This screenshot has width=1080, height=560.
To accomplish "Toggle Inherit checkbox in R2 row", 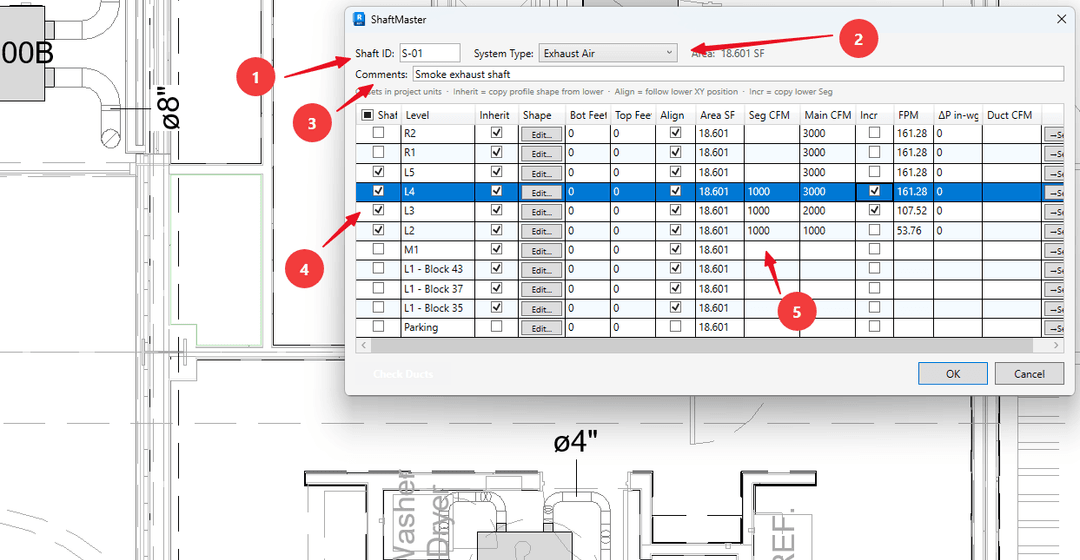I will coord(496,133).
